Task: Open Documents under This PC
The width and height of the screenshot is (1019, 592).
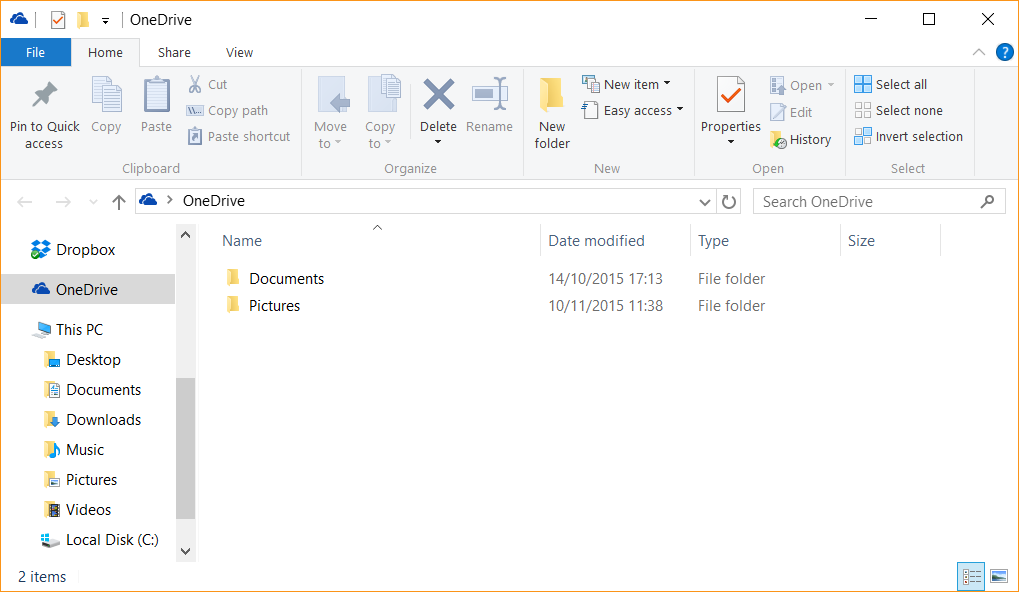Action: coord(92,389)
